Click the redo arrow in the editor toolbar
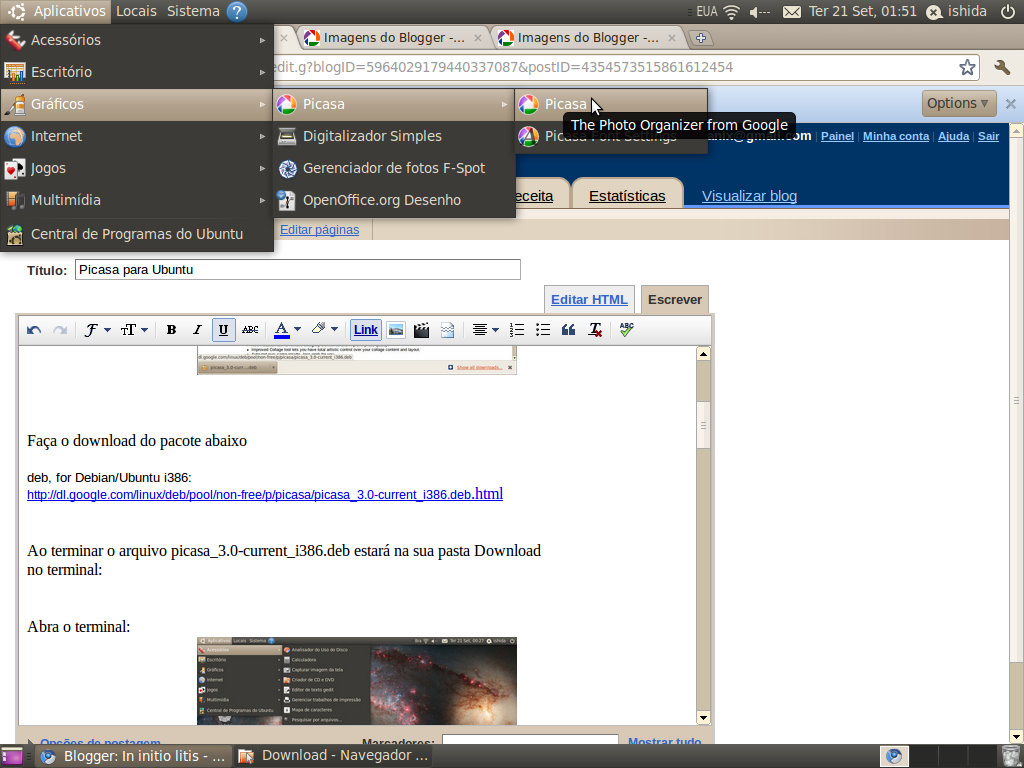This screenshot has height=768, width=1024. pos(60,330)
